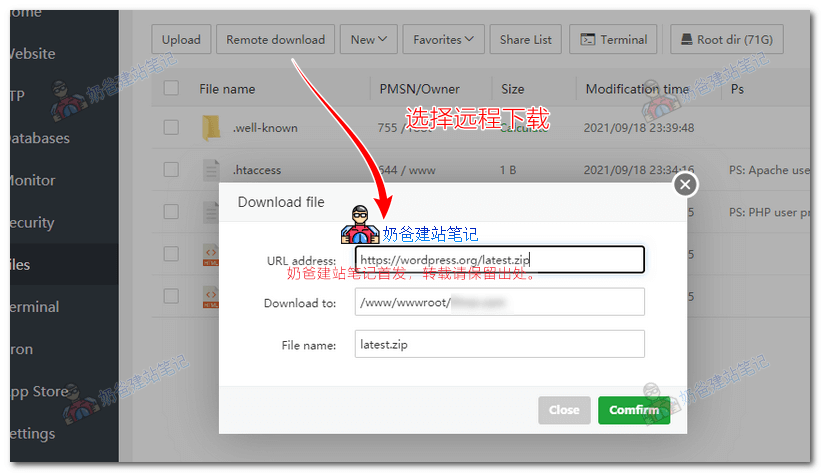Screen dimensions: 821x473
Task: Expand the New dropdown
Action: tap(369, 40)
